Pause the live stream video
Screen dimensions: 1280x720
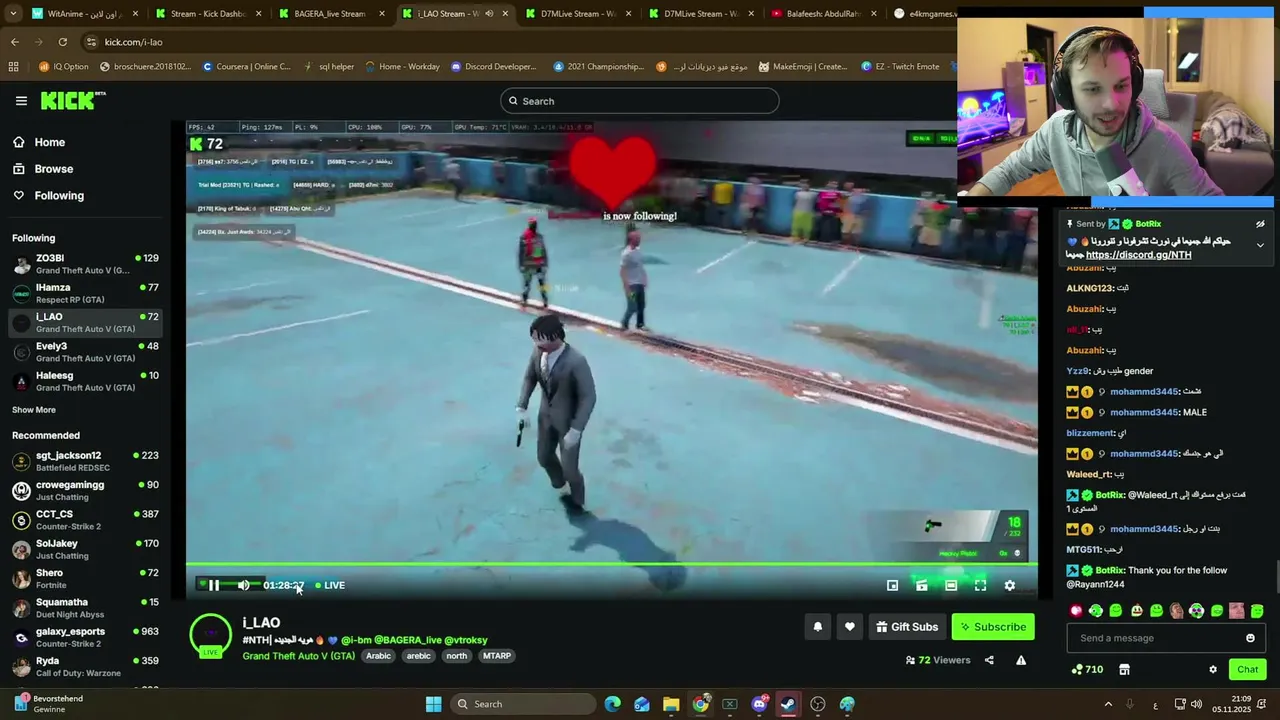coord(214,585)
